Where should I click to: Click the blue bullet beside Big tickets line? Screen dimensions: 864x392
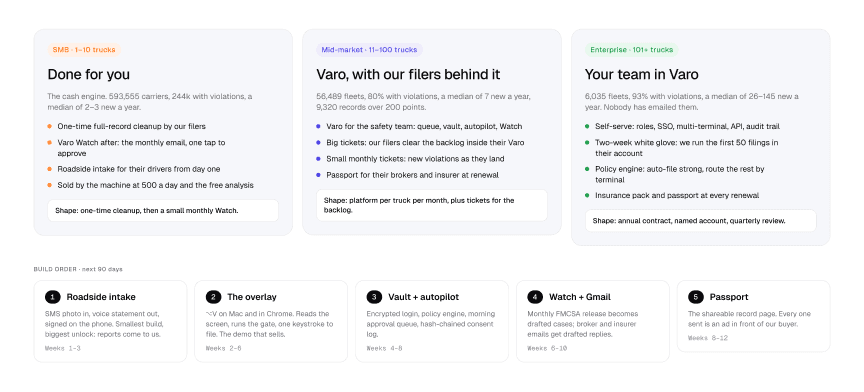318,142
